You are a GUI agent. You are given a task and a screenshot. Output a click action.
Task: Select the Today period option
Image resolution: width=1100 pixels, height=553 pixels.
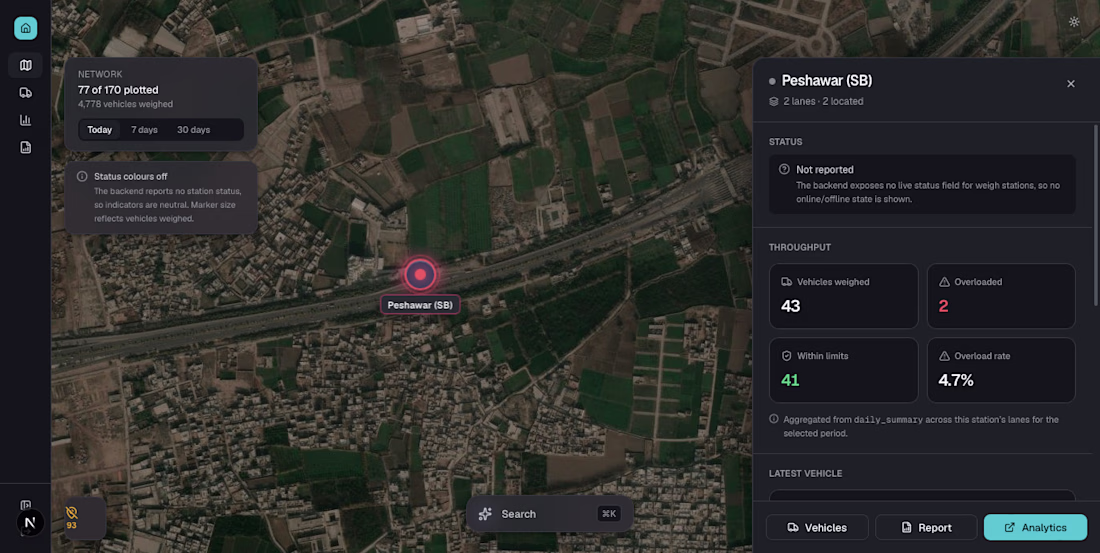(x=100, y=130)
